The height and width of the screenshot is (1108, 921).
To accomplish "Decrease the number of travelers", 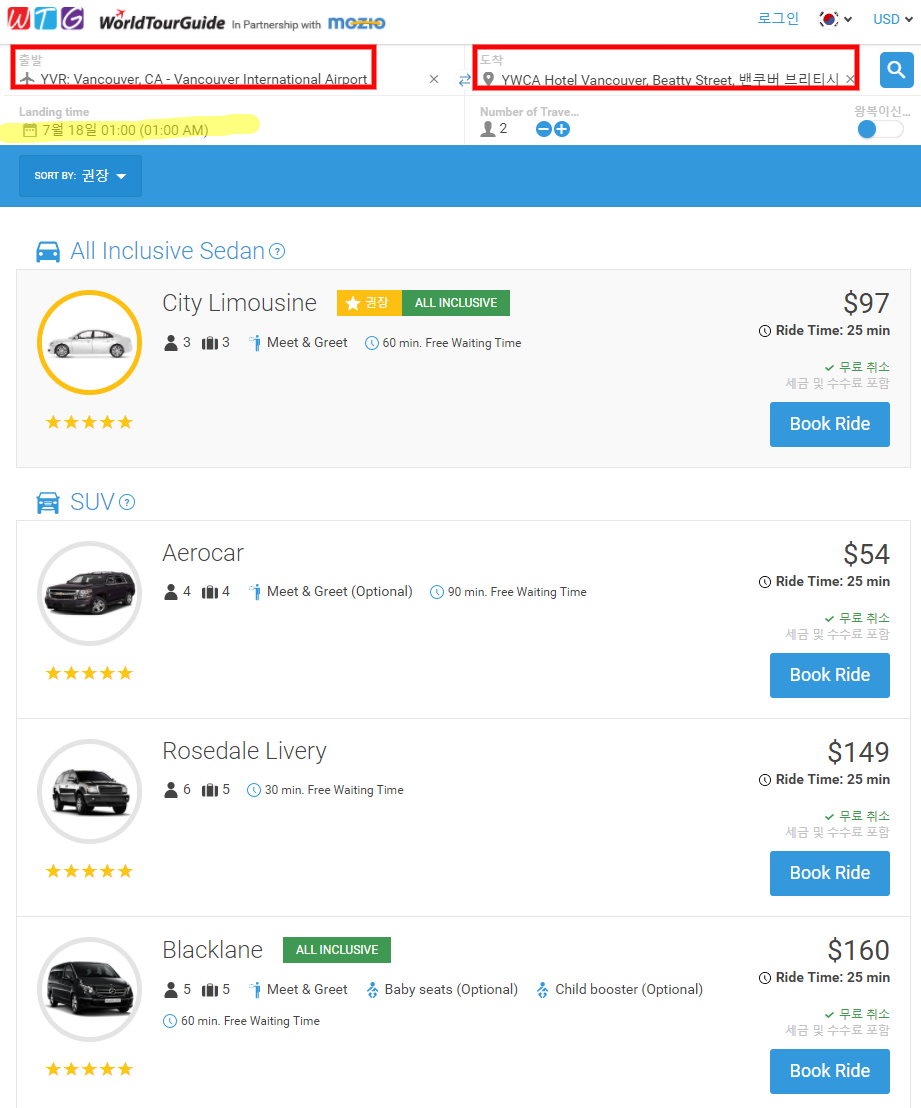I will coord(544,129).
